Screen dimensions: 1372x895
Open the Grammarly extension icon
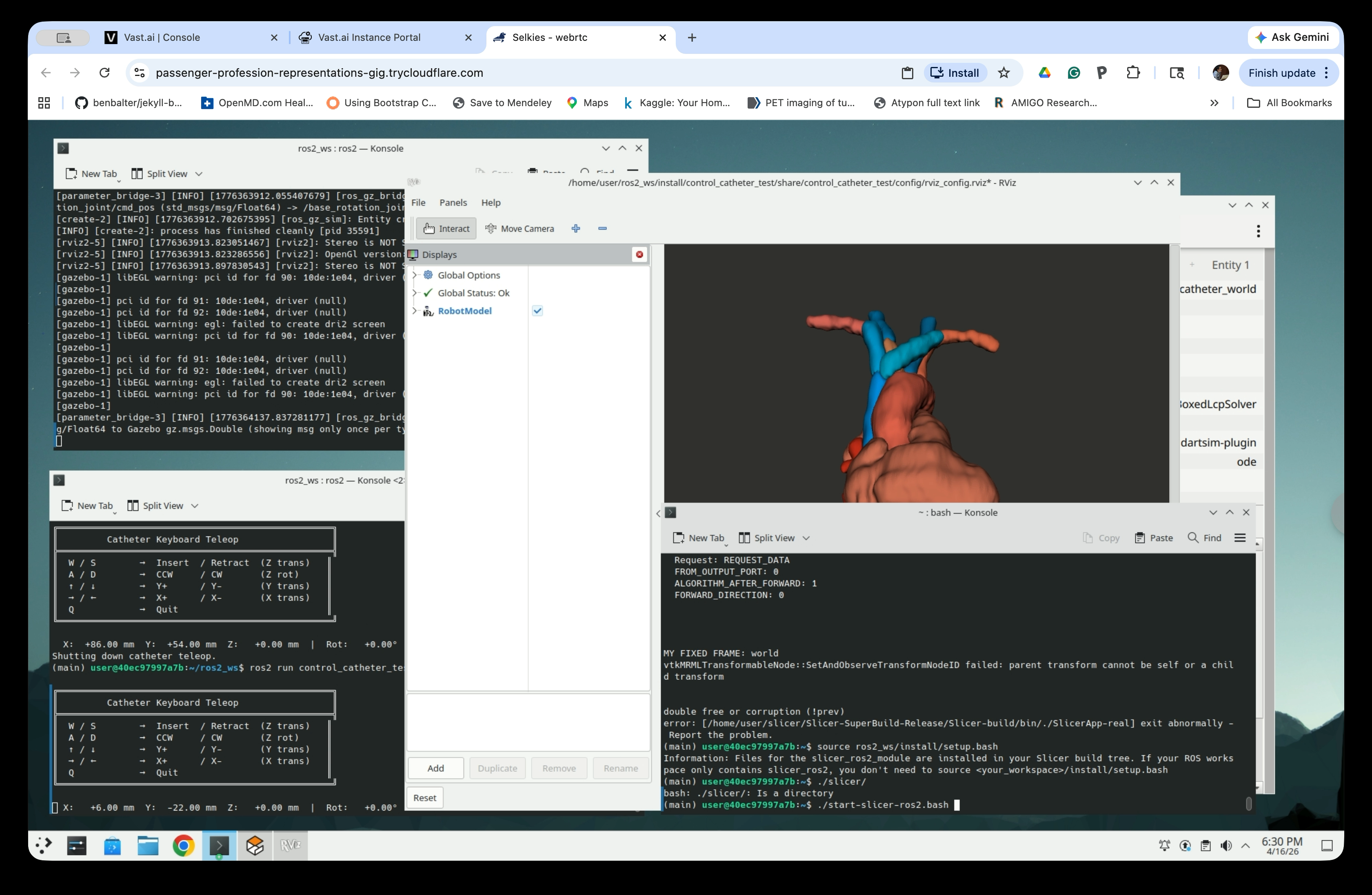1073,73
